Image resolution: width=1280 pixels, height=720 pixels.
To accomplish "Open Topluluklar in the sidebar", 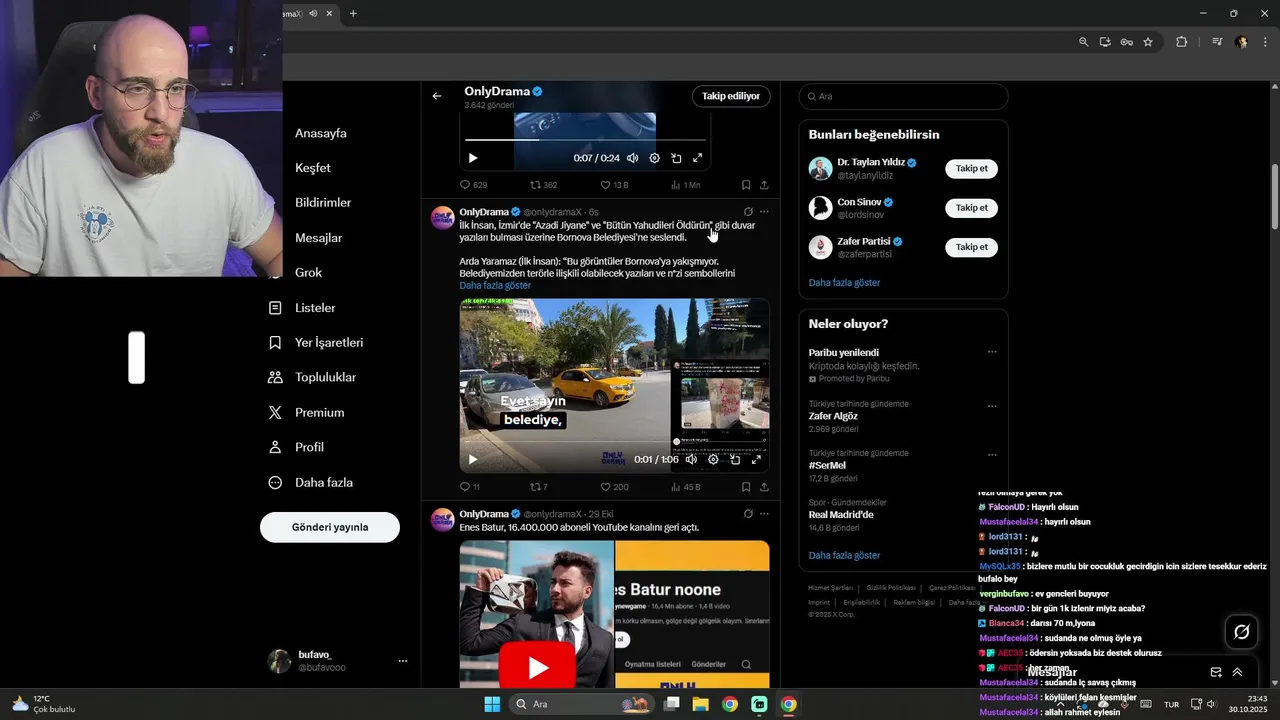I will tap(312, 378).
